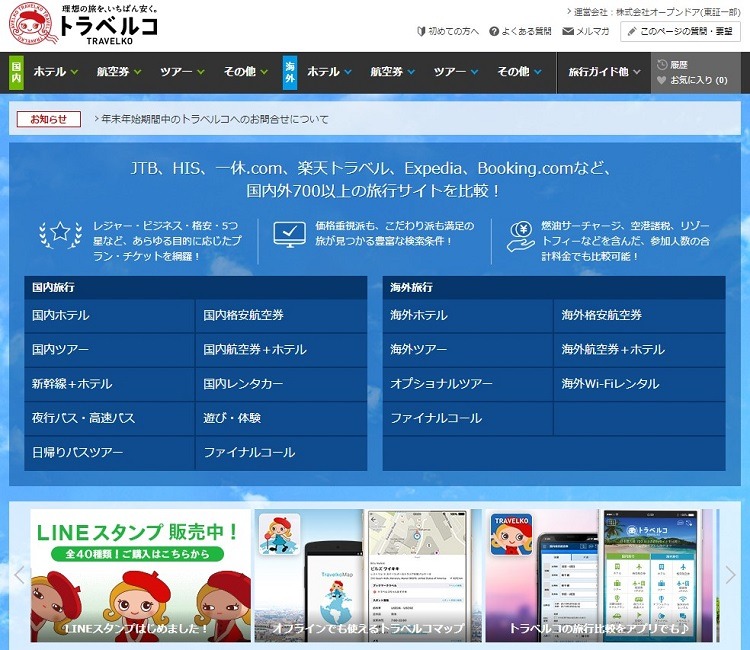Open 初めての方へ link

pos(453,32)
